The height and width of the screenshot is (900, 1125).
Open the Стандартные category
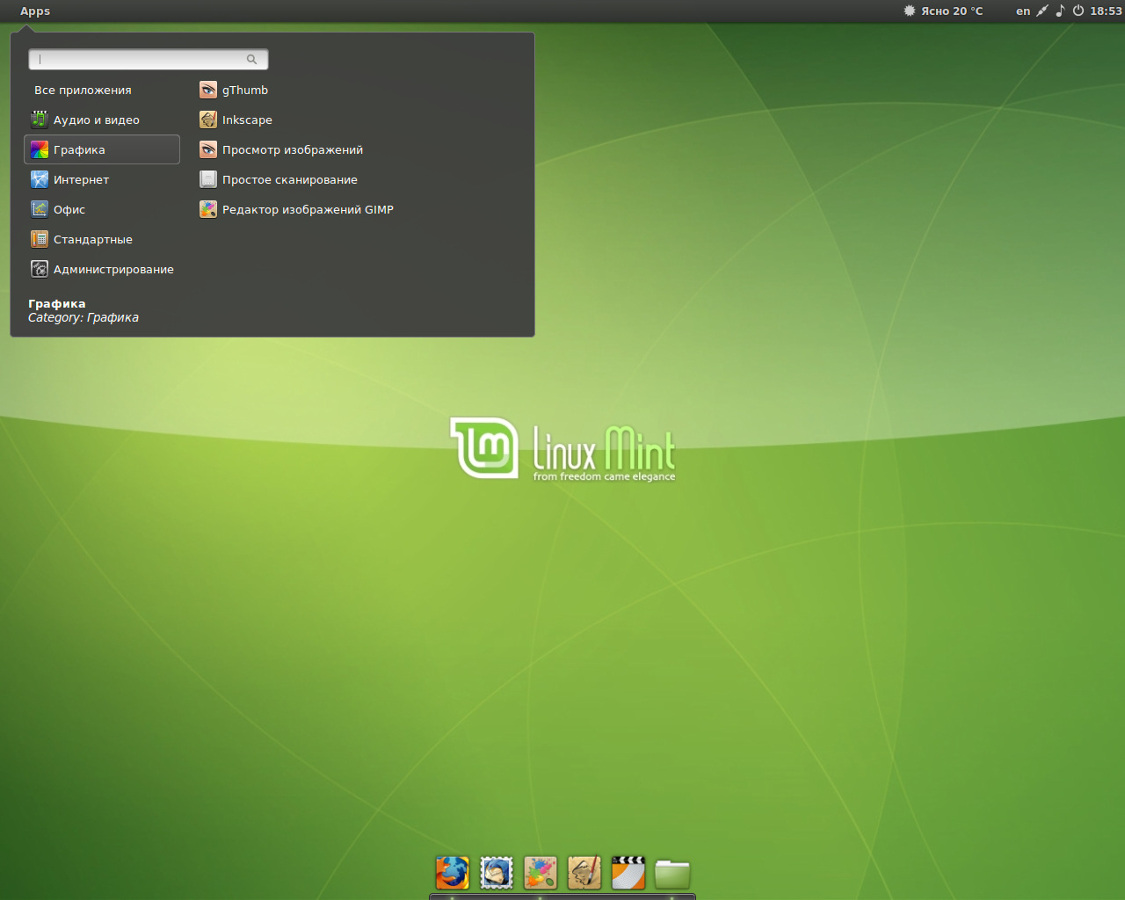102,239
